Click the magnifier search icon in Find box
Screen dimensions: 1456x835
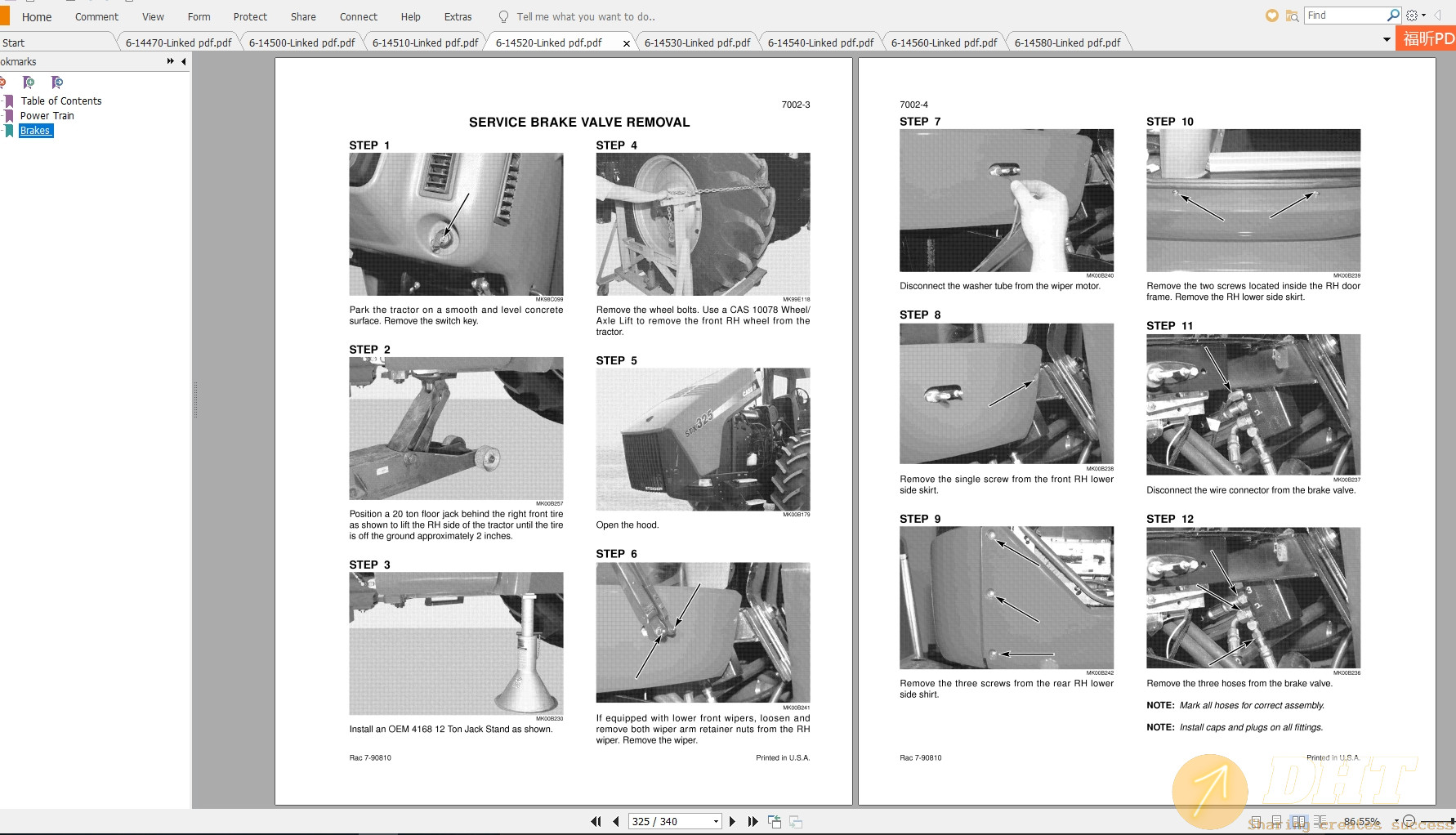[1393, 16]
